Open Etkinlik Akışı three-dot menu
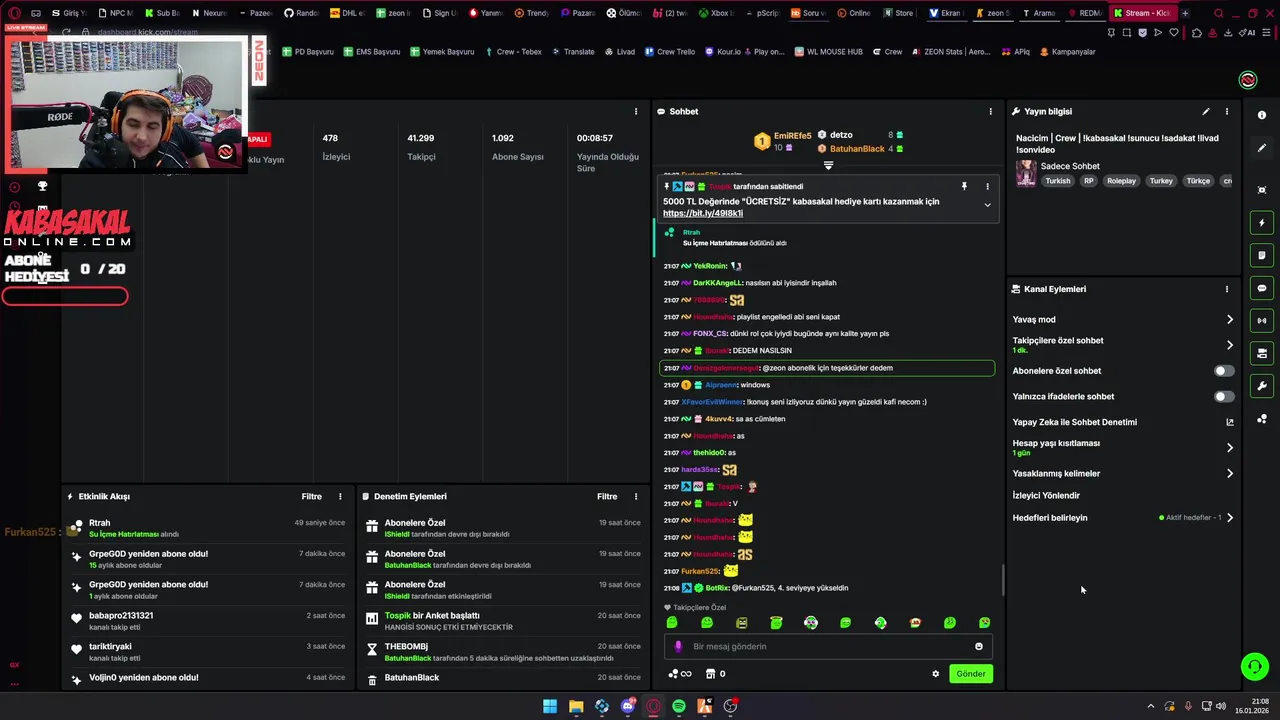The width and height of the screenshot is (1280, 720). 340,496
